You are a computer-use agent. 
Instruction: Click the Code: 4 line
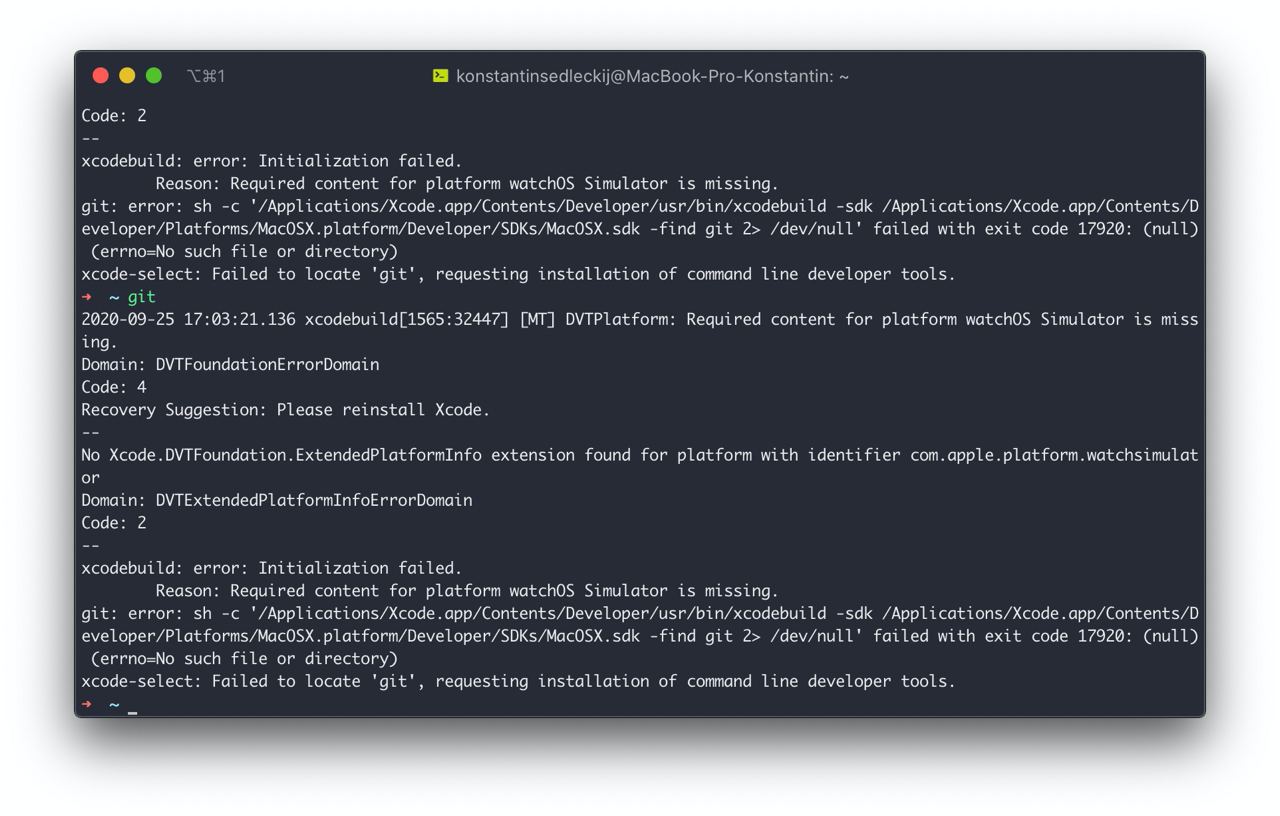[114, 387]
